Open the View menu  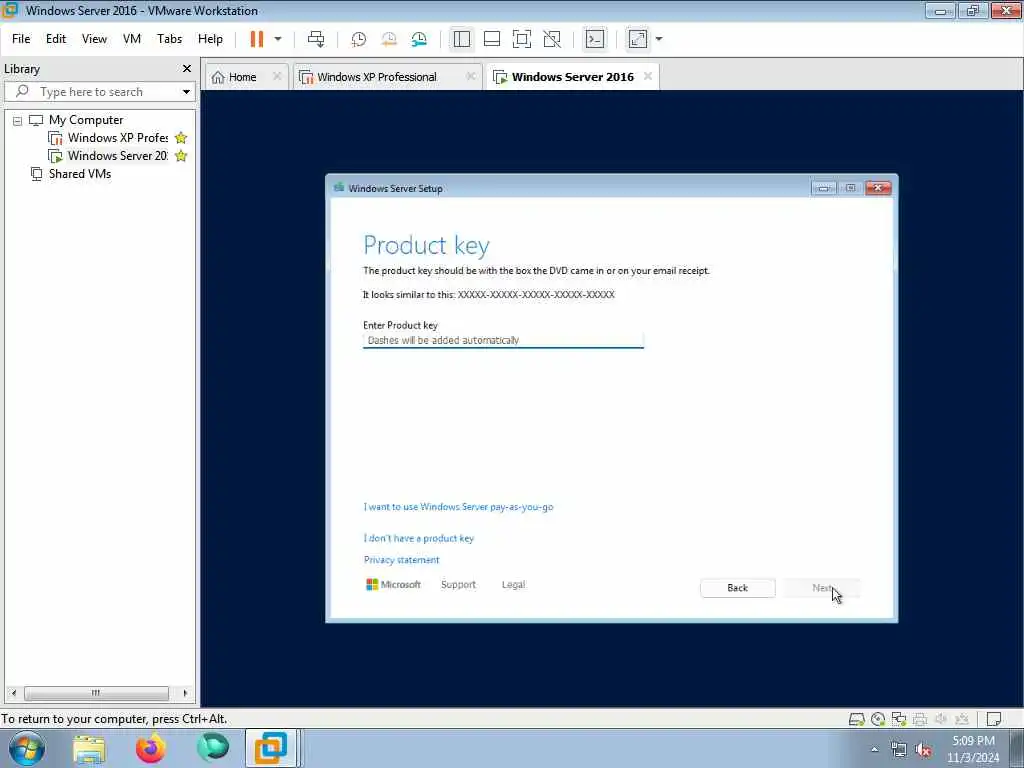(x=94, y=39)
